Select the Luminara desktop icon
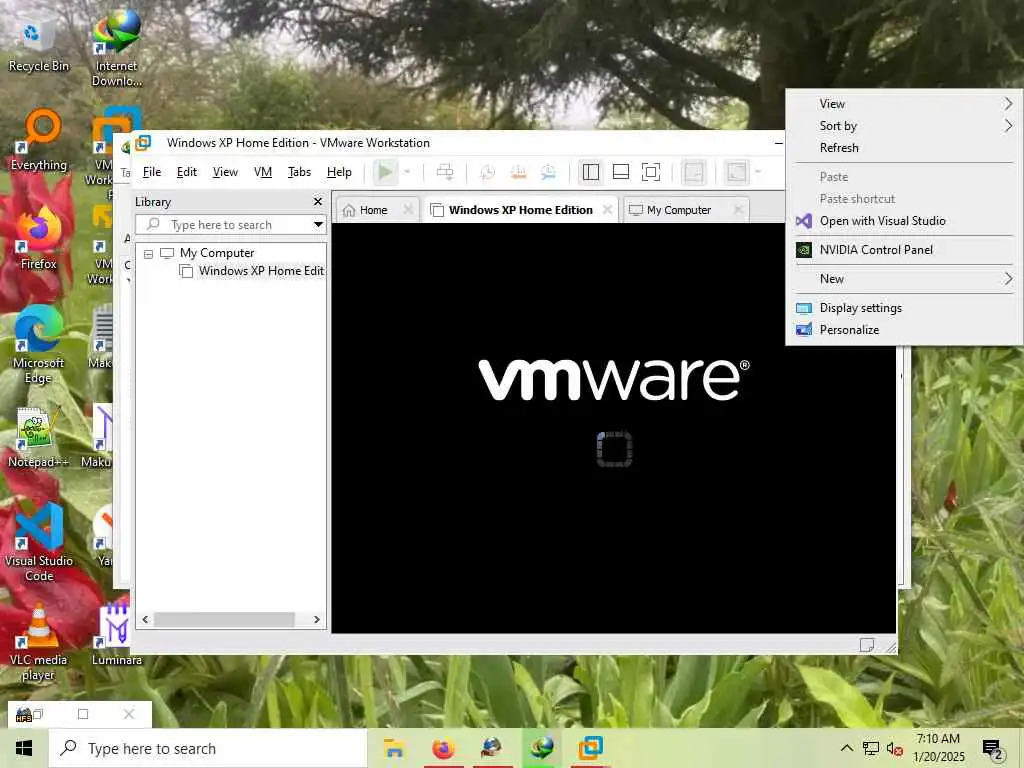Viewport: 1024px width, 768px height. [x=116, y=635]
